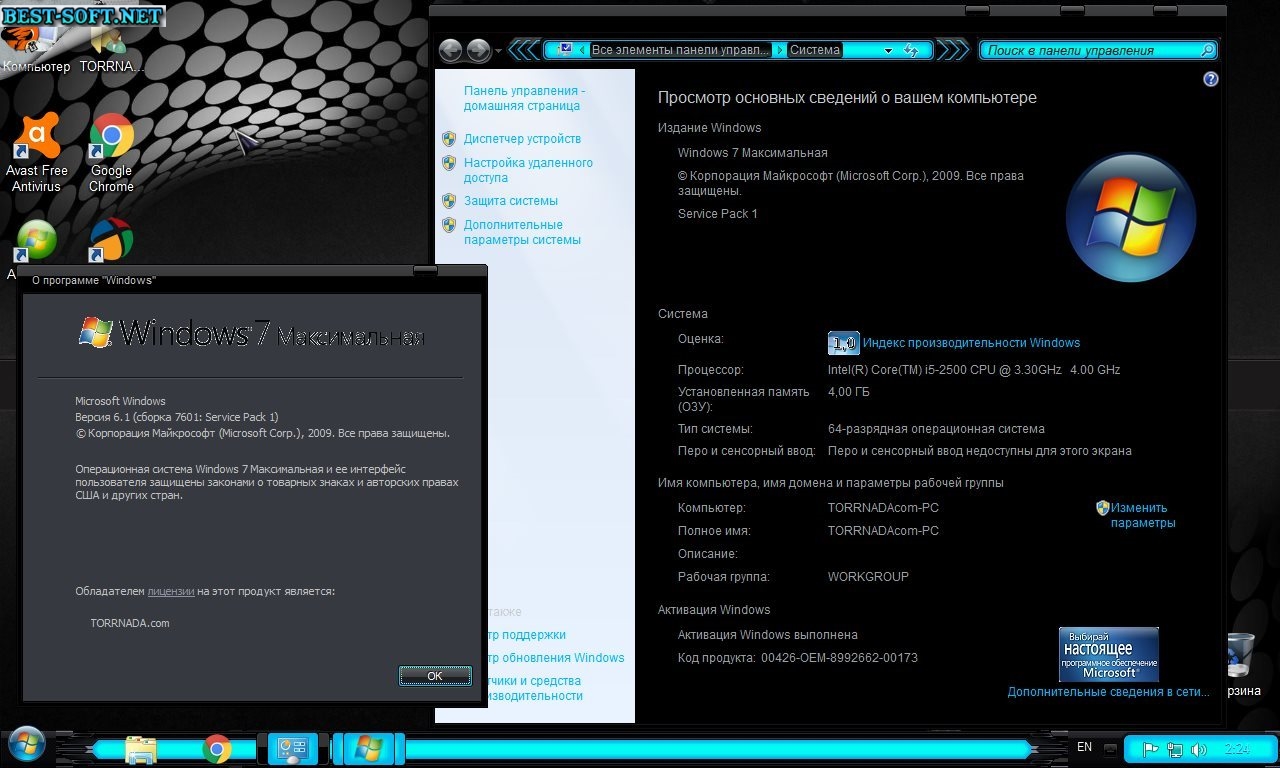Open network tray icon
Screen dimensions: 1280x768
[1176, 749]
